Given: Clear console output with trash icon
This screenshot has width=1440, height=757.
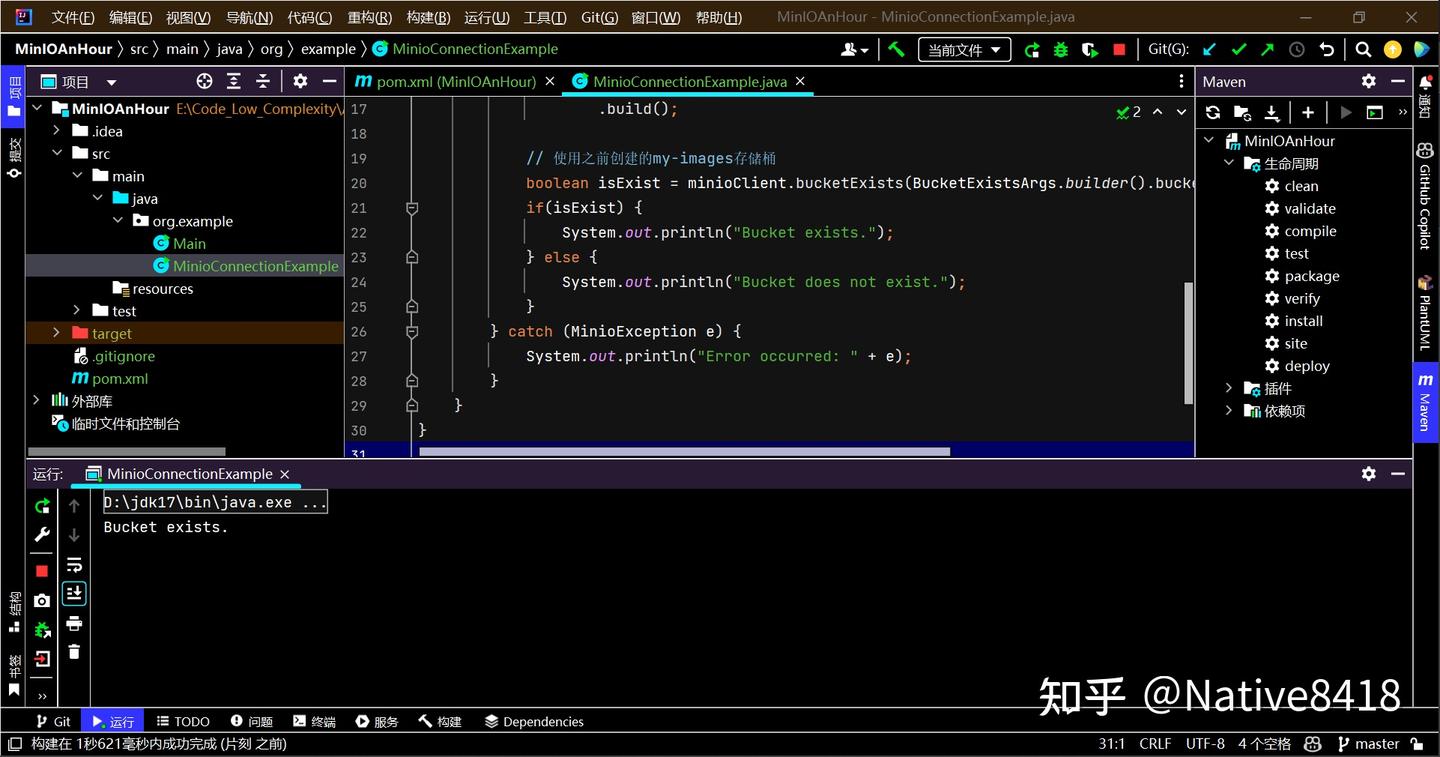Looking at the screenshot, I should pos(74,652).
